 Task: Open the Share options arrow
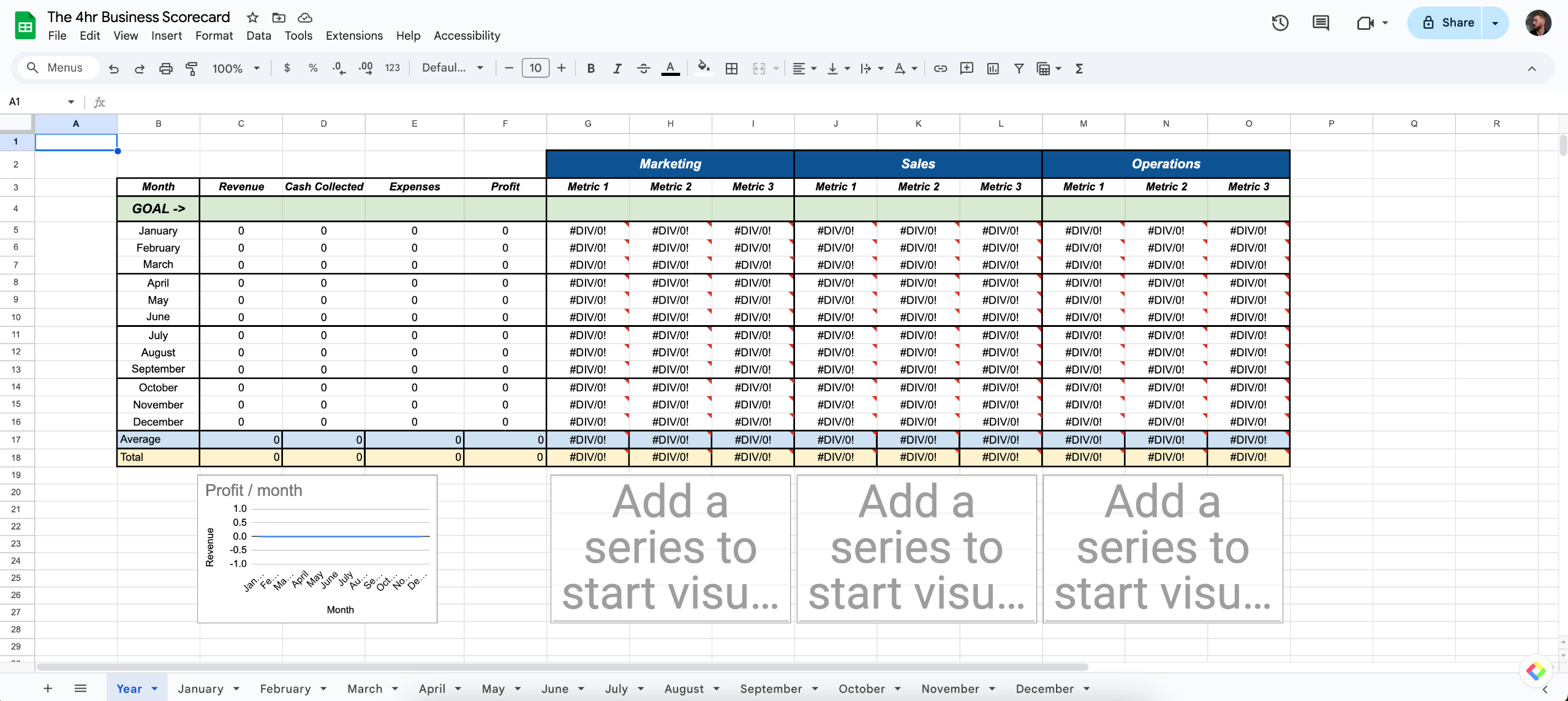coord(1495,23)
